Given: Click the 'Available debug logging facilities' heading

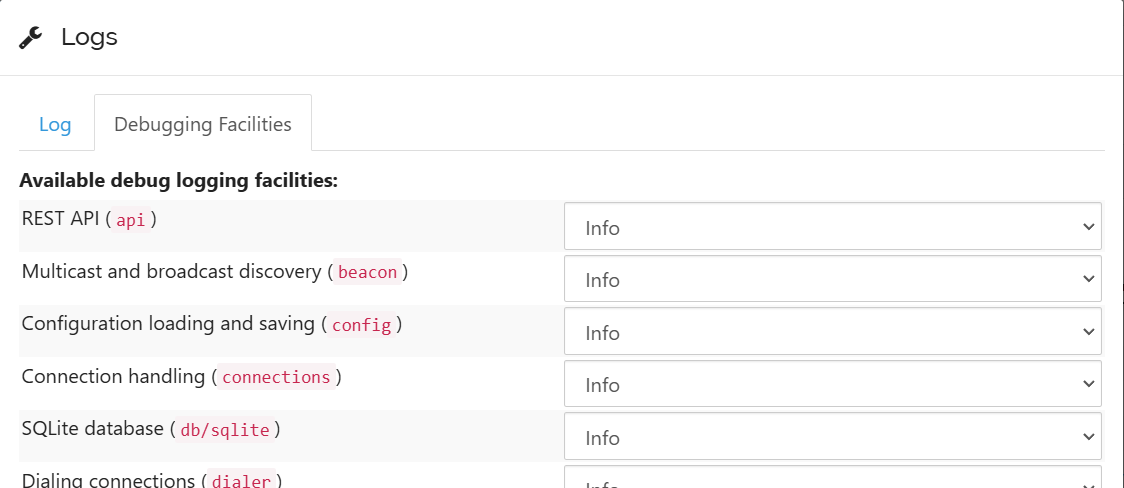Looking at the screenshot, I should pos(179,181).
